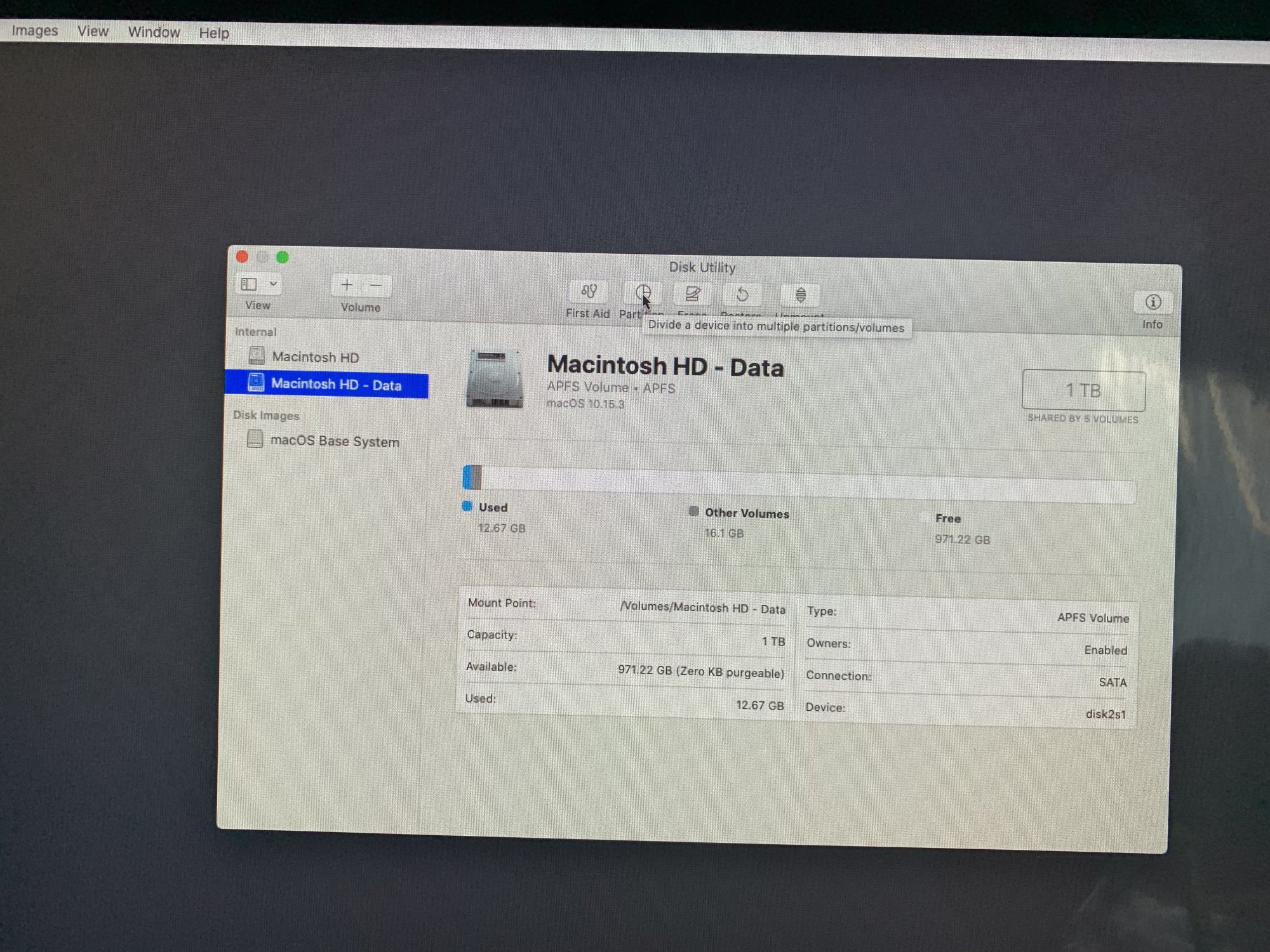Click the Disk Utility window title
This screenshot has width=1270, height=952.
click(x=702, y=267)
